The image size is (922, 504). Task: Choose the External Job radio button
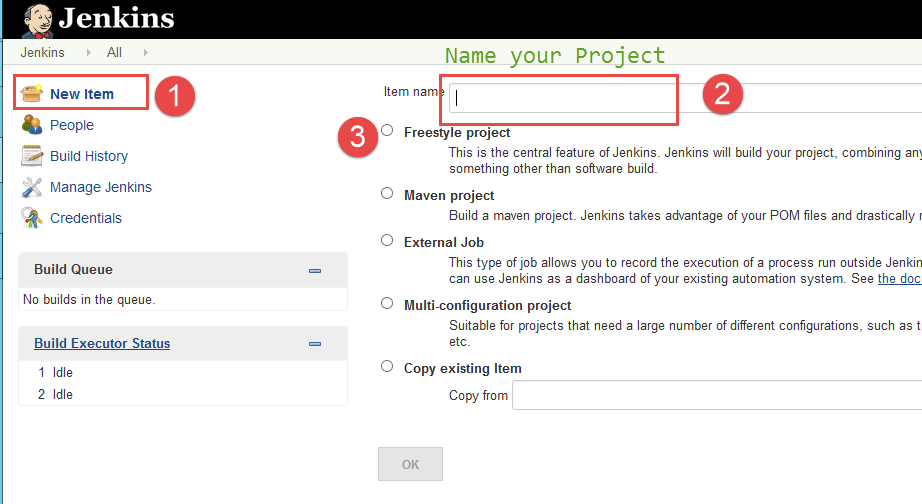click(x=387, y=241)
